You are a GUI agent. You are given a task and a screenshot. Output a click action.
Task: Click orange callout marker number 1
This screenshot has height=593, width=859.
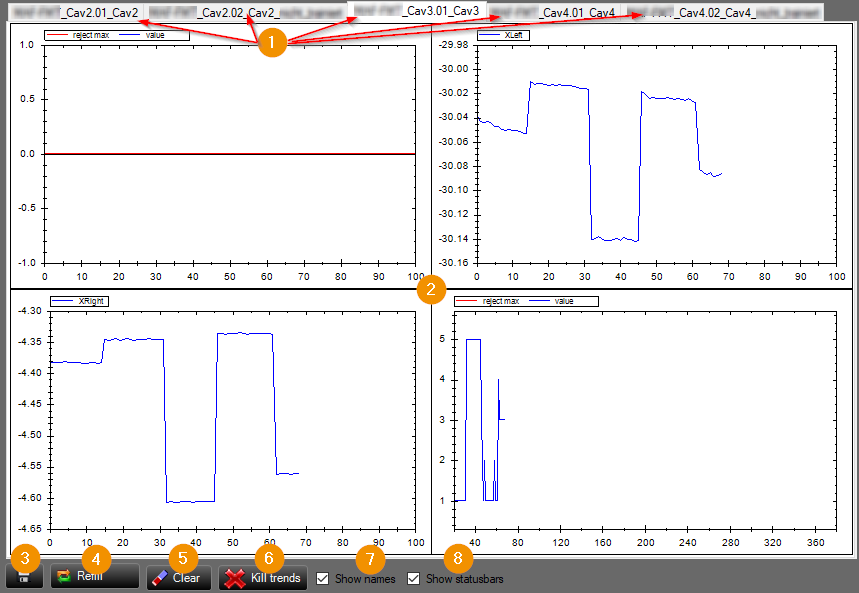click(272, 42)
